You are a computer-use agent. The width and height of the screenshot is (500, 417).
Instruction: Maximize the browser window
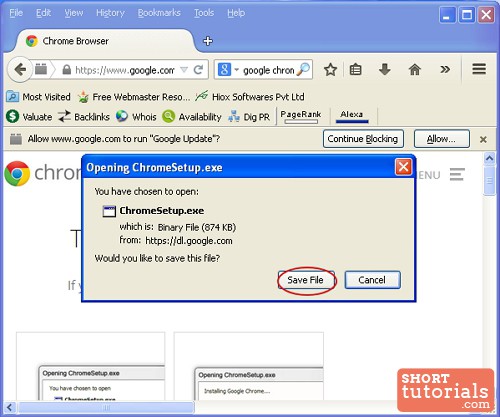tap(467, 15)
